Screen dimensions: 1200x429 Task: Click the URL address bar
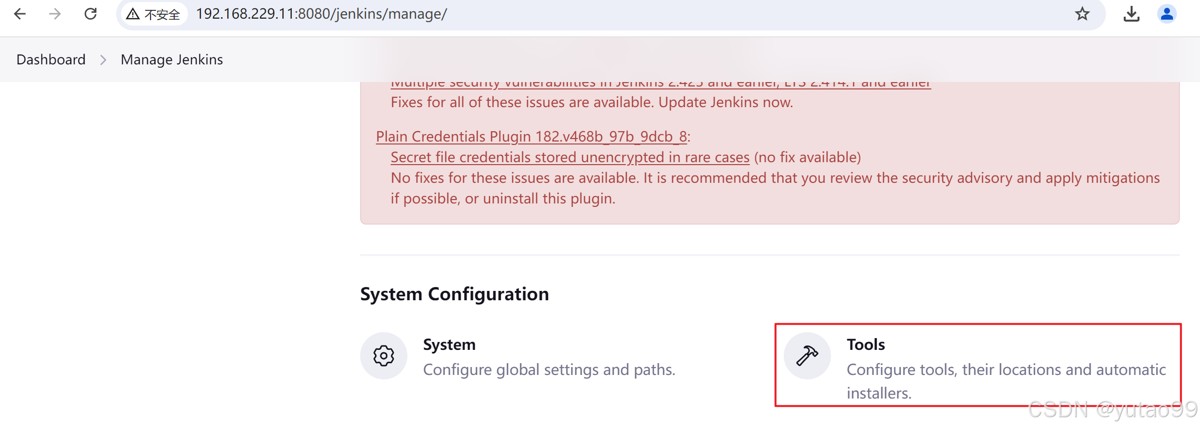600,14
